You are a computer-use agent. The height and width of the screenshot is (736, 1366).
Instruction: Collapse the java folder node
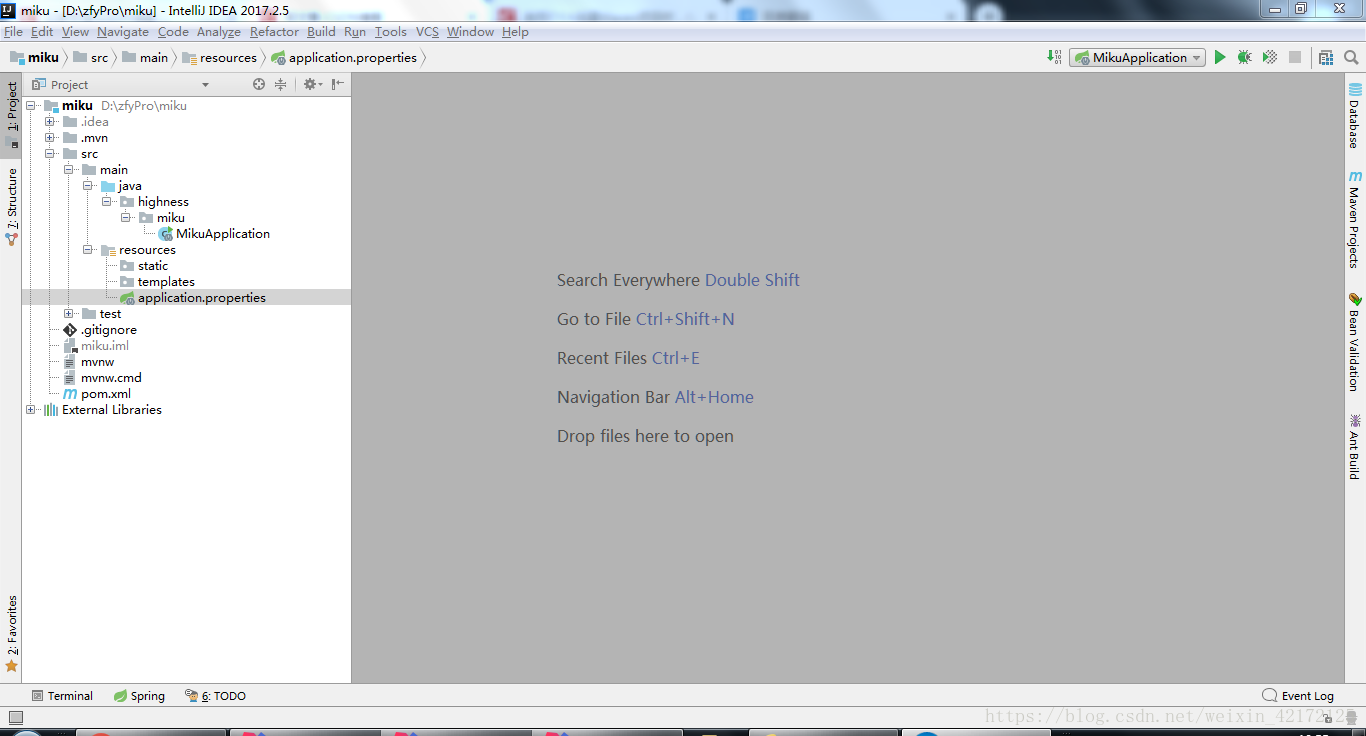tap(88, 186)
